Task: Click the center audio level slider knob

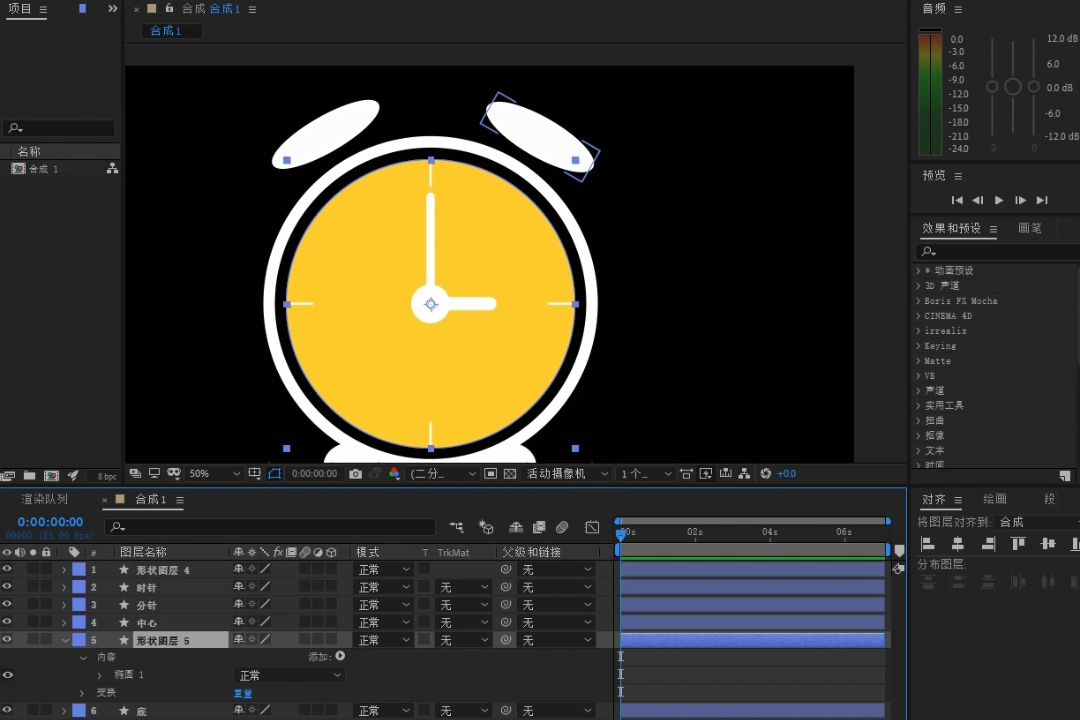Action: coord(1012,86)
